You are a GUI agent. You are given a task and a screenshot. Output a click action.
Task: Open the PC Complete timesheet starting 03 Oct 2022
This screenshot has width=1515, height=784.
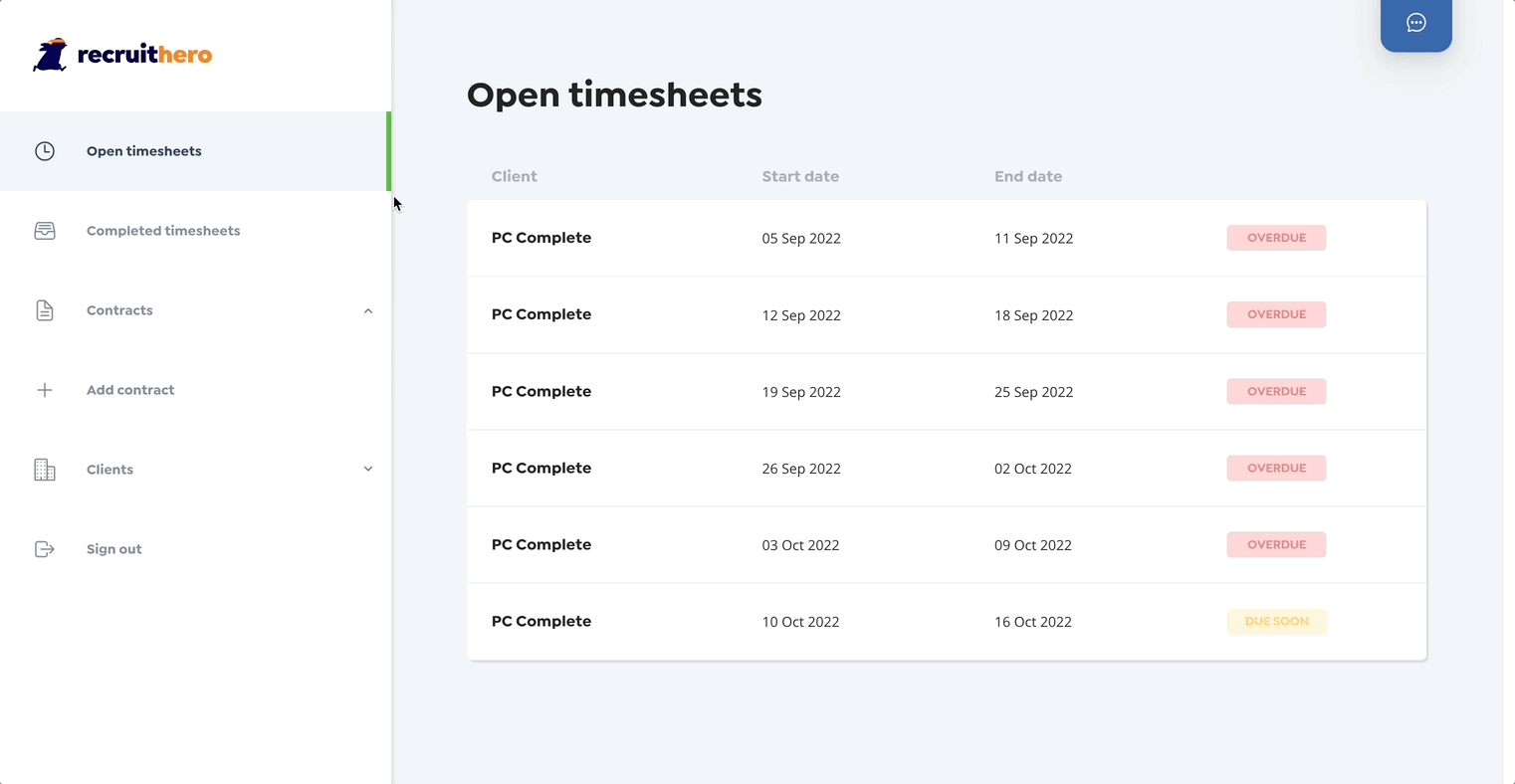(947, 544)
